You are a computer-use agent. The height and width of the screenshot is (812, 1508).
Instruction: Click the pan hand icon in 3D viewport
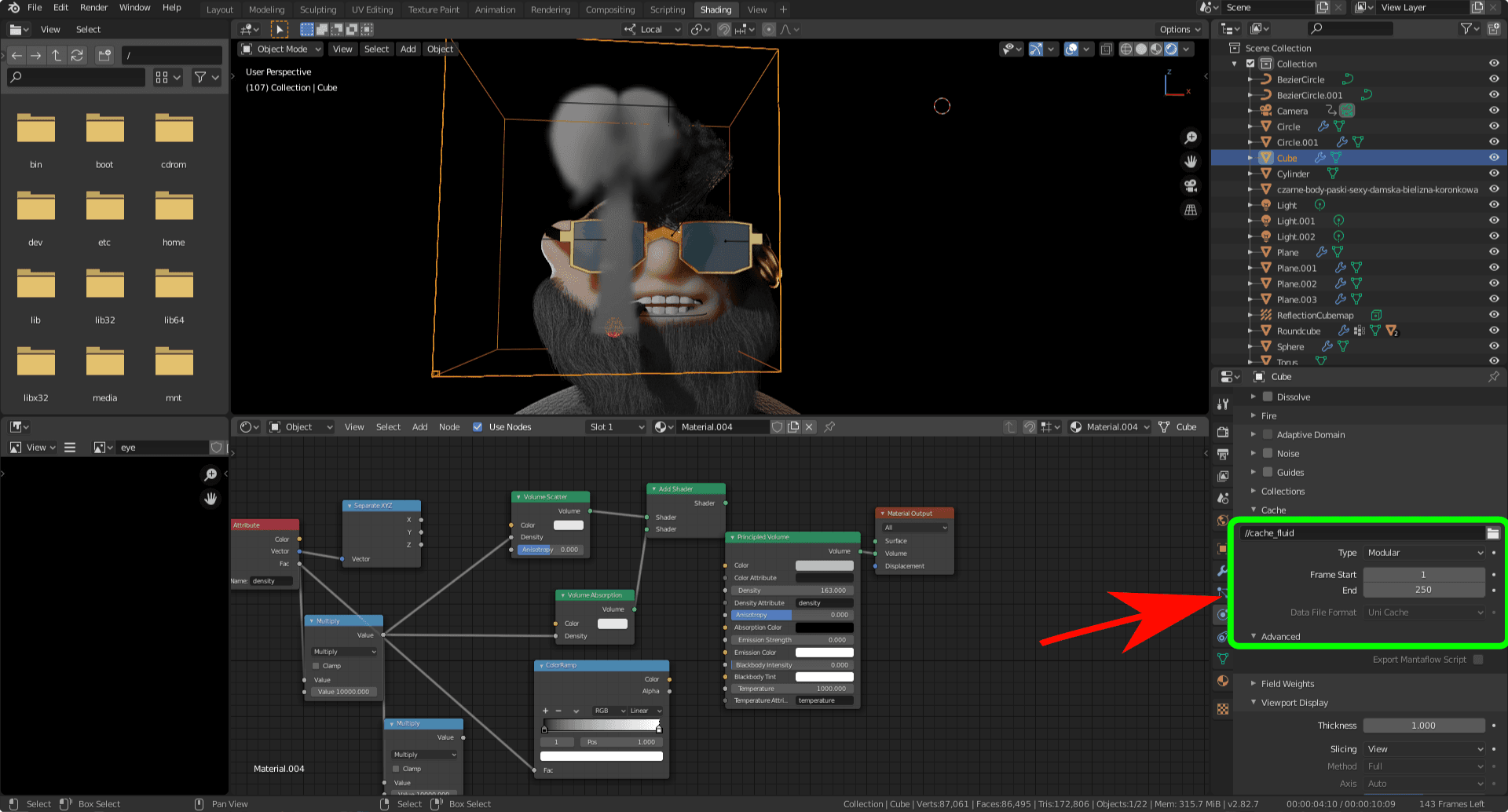1191,162
